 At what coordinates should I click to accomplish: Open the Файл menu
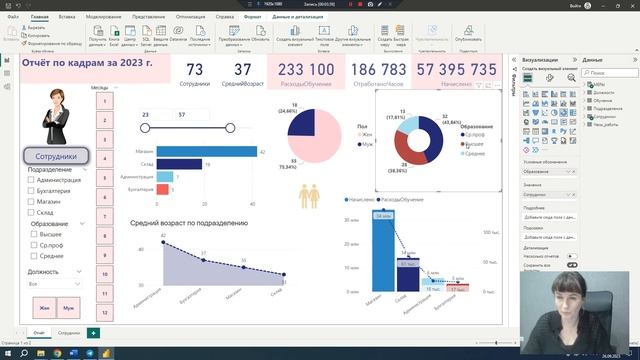click(13, 17)
